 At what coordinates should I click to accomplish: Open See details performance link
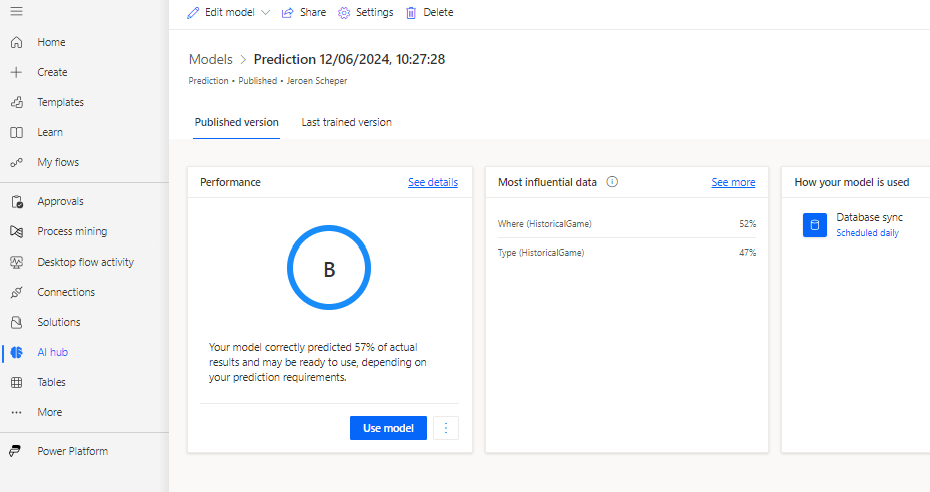pos(433,182)
